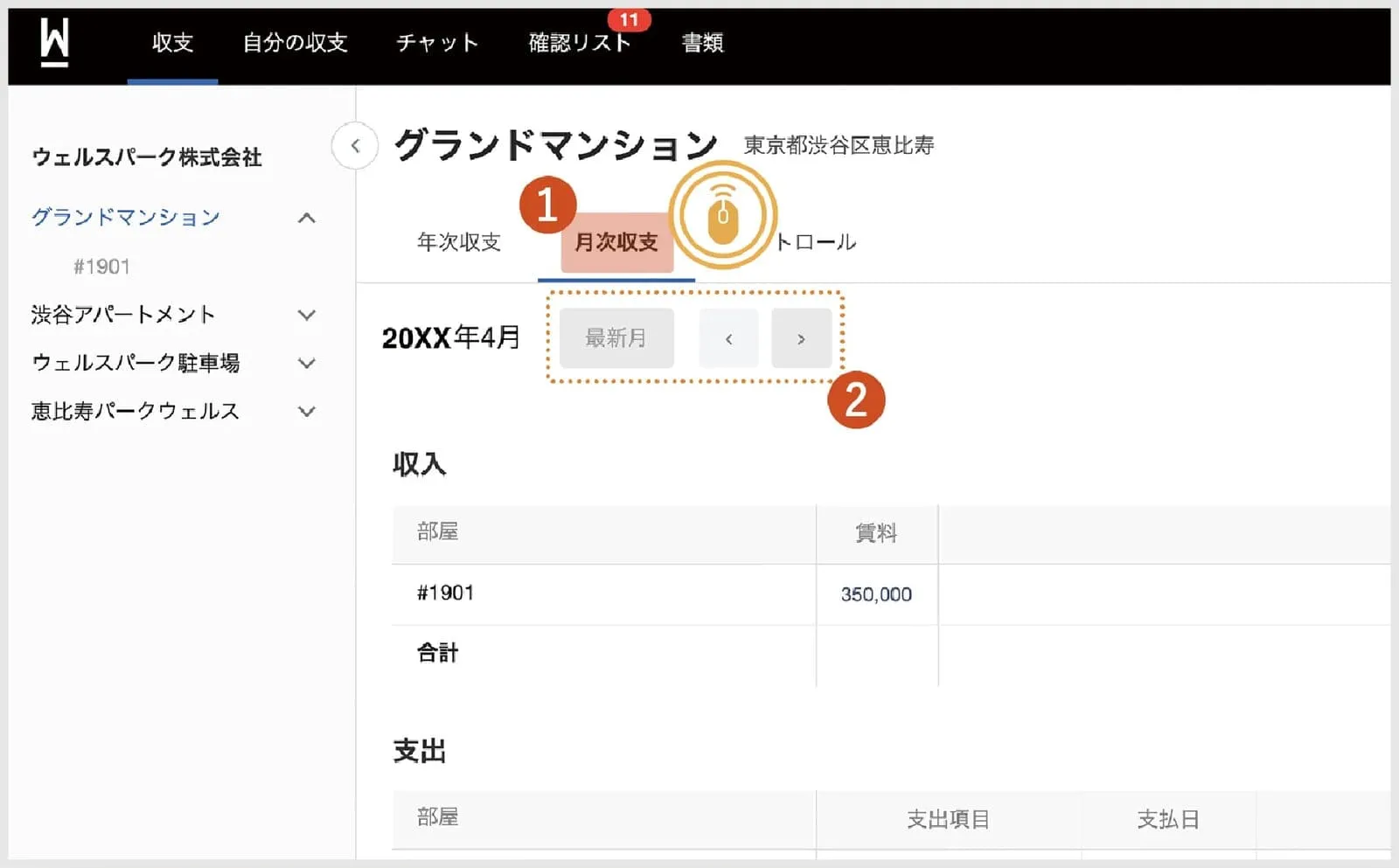Screen dimensions: 1399x868
Task: Click the 支出 section heading
Action: click(x=420, y=751)
